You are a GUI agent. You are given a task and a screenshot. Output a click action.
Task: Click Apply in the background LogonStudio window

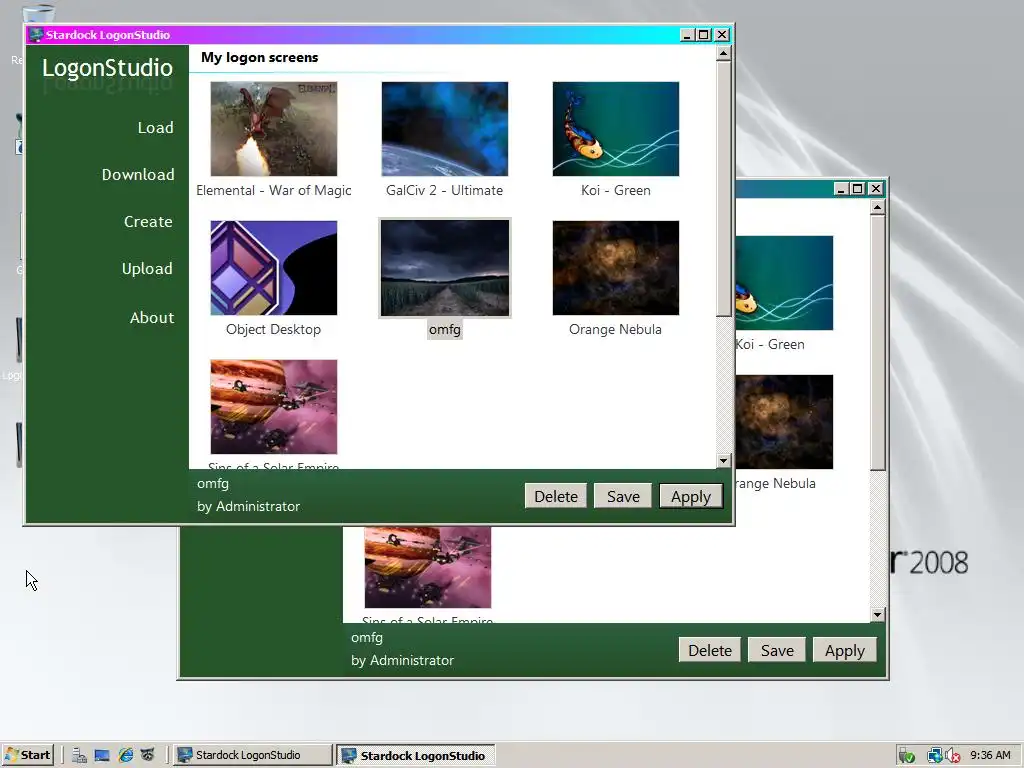pyautogui.click(x=844, y=650)
